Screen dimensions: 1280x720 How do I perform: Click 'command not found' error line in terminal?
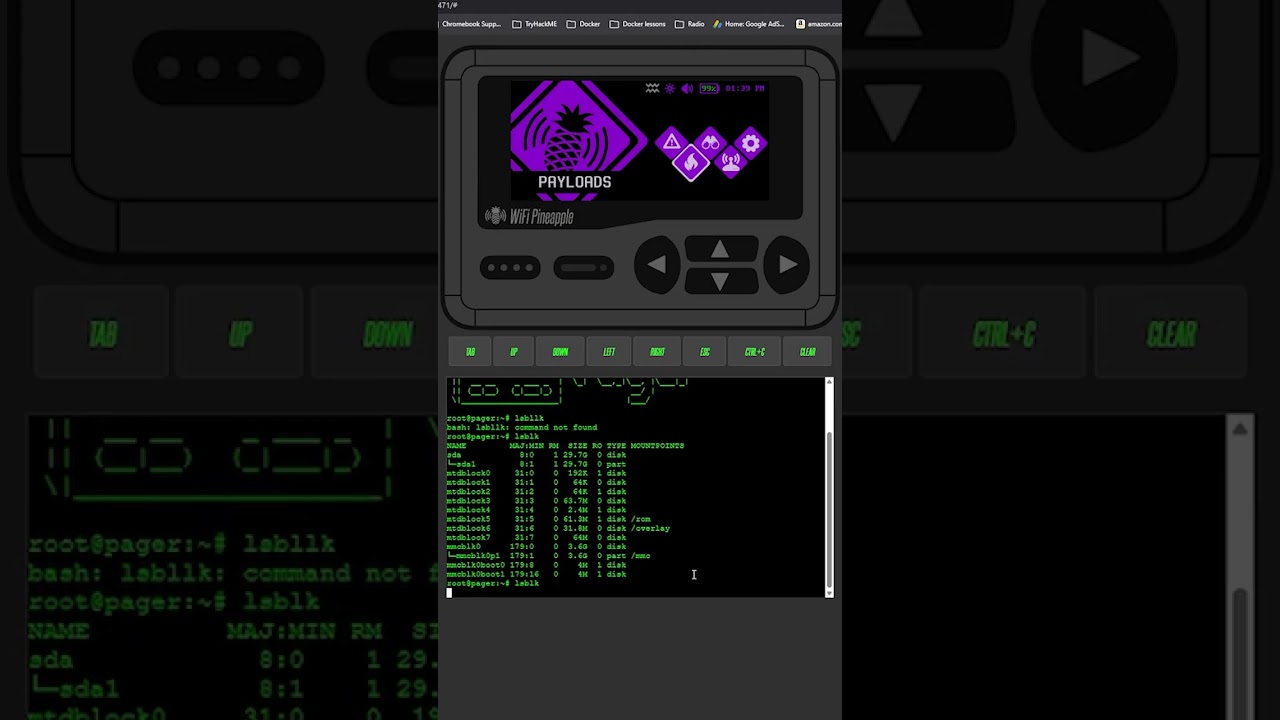tap(521, 428)
